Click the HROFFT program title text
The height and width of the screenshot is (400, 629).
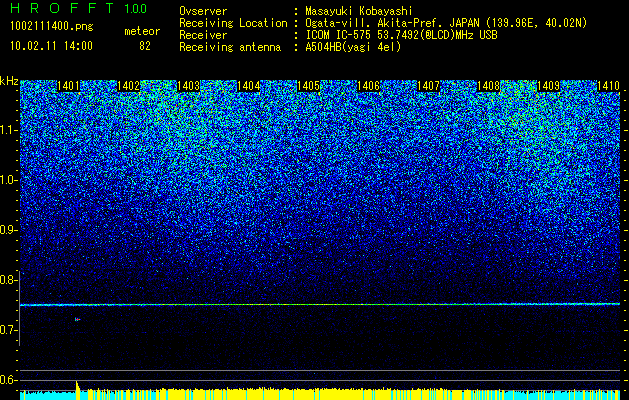click(62, 8)
